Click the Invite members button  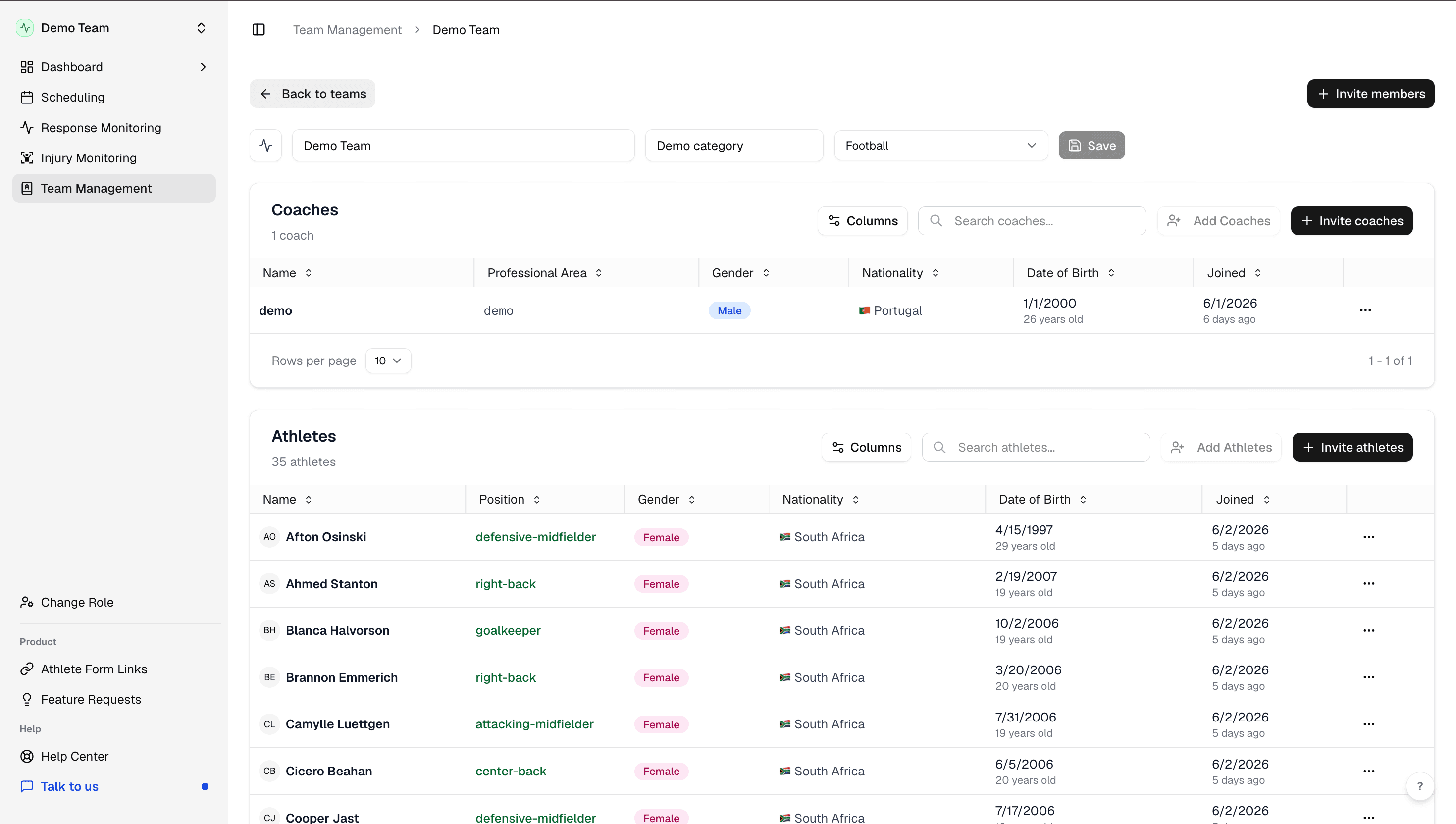[1370, 94]
